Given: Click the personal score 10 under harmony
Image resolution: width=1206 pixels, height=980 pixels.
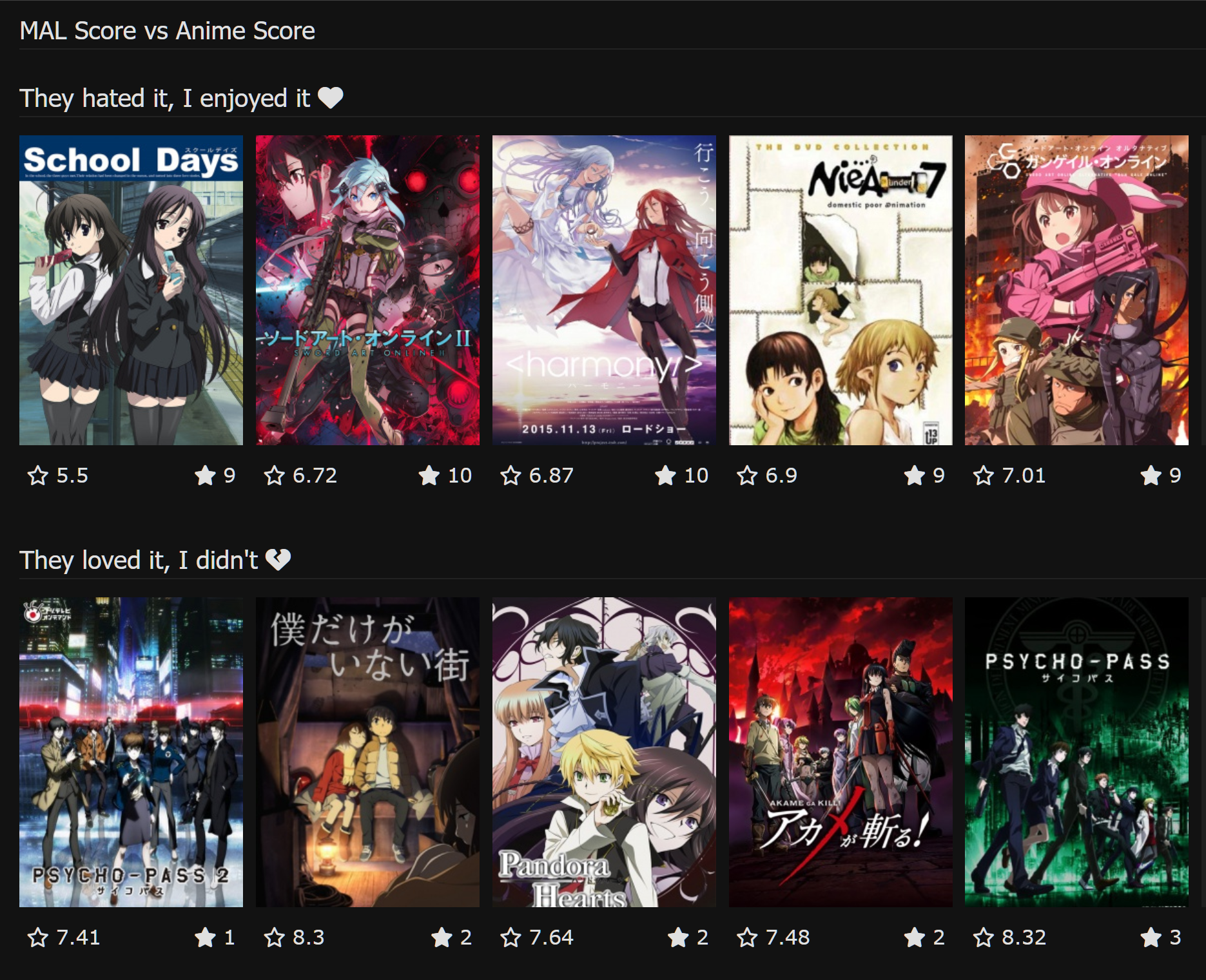Looking at the screenshot, I should [697, 476].
